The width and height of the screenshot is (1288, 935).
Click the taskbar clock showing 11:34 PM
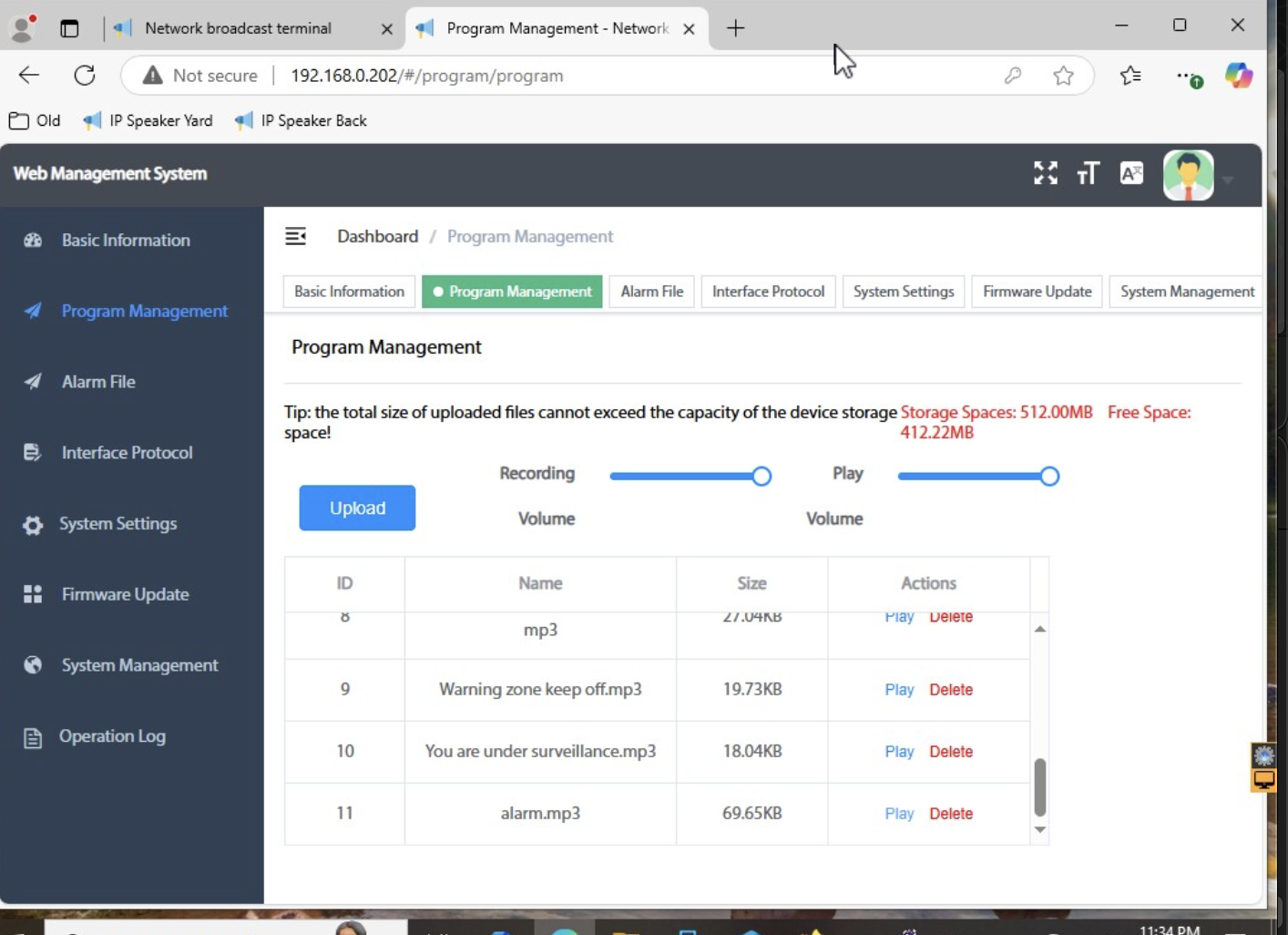coord(1170,929)
